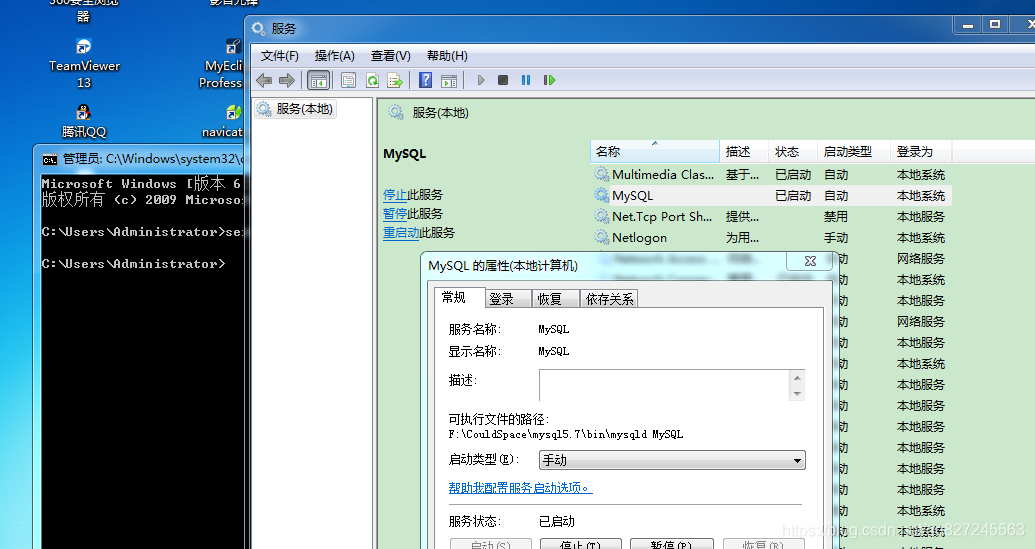Switch to the 依存关系 tab
The image size is (1035, 549).
pos(609,299)
